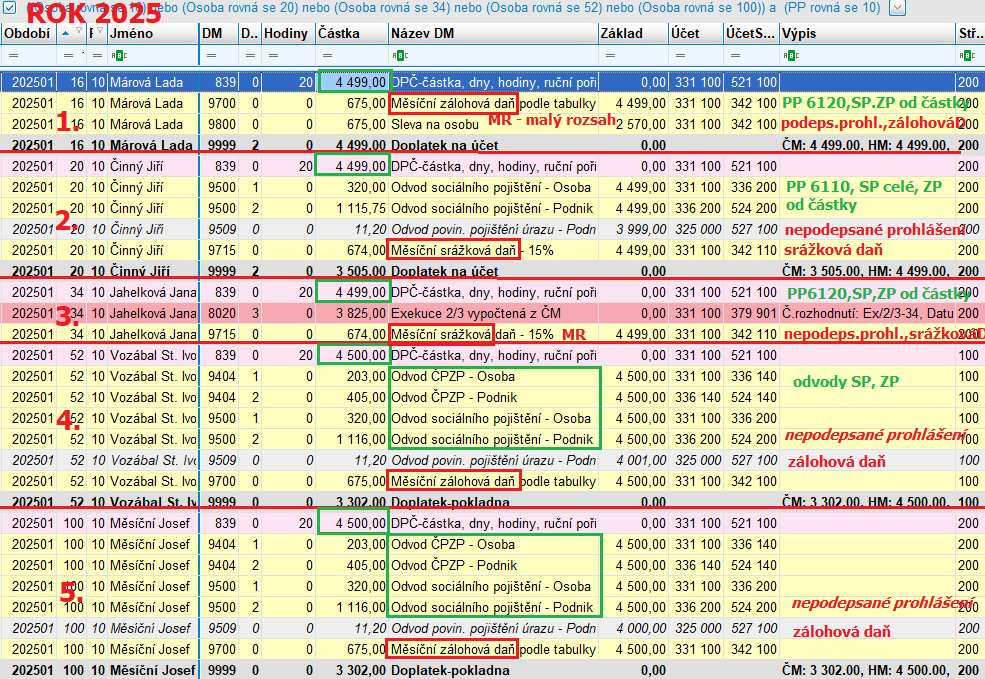Click the ABC operator icon under Výpis
This screenshot has height=679, width=985.
click(x=792, y=56)
